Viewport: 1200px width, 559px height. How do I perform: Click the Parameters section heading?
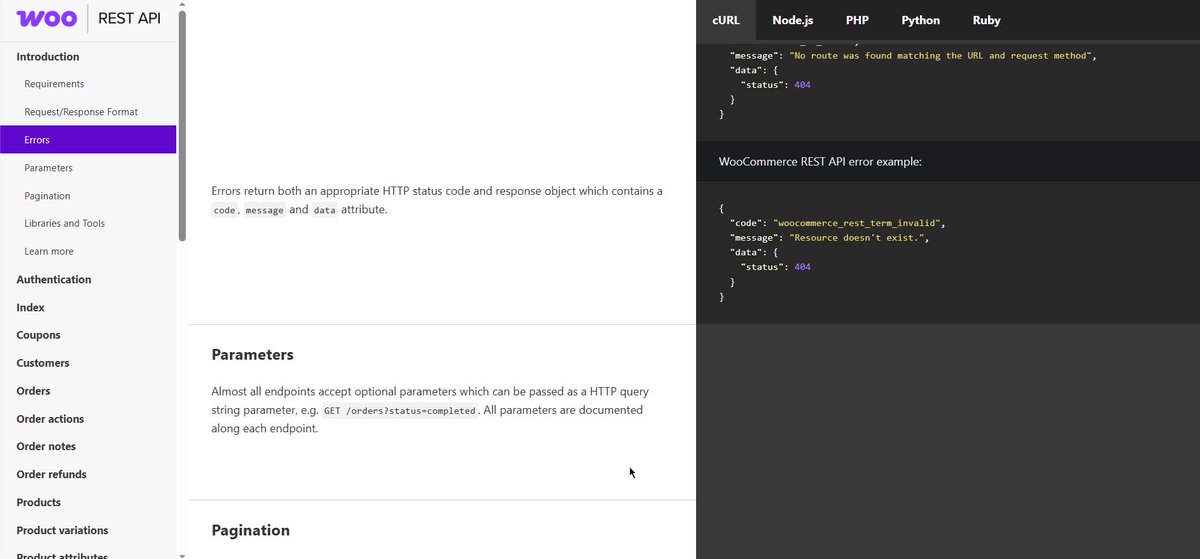252,355
